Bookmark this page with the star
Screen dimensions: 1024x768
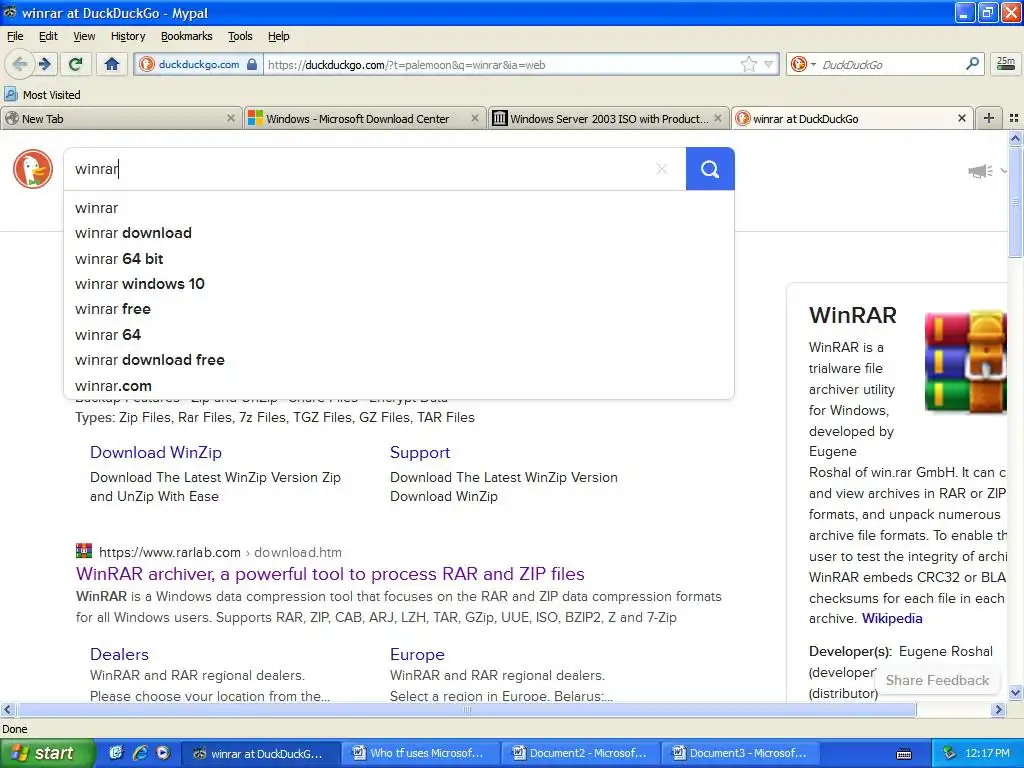(748, 64)
